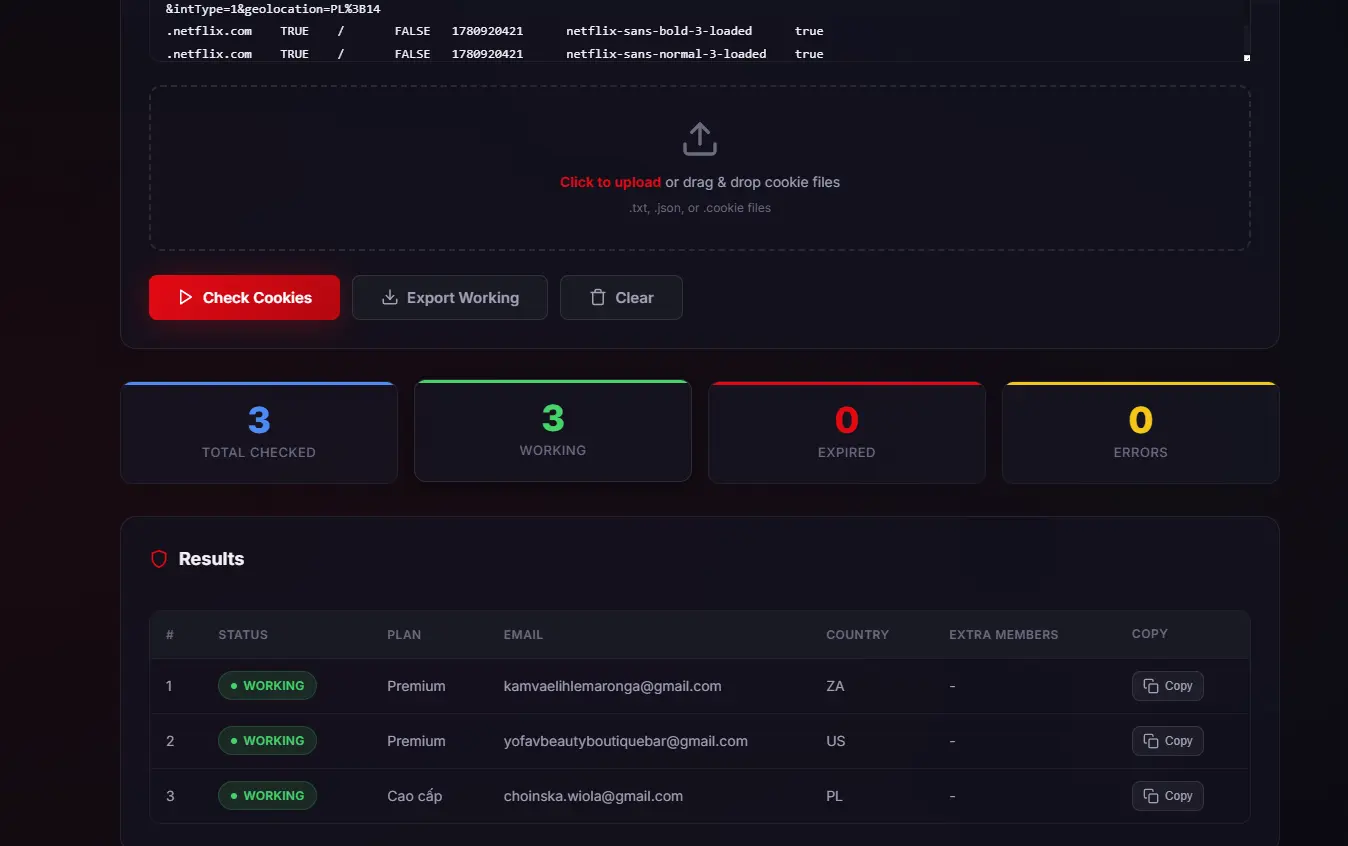
Task: Click the Clear button
Action: tap(621, 298)
